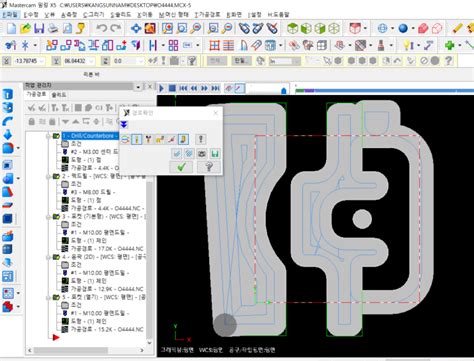
Task: Toggle the tool display button in the backplot dialog
Action: point(136,139)
